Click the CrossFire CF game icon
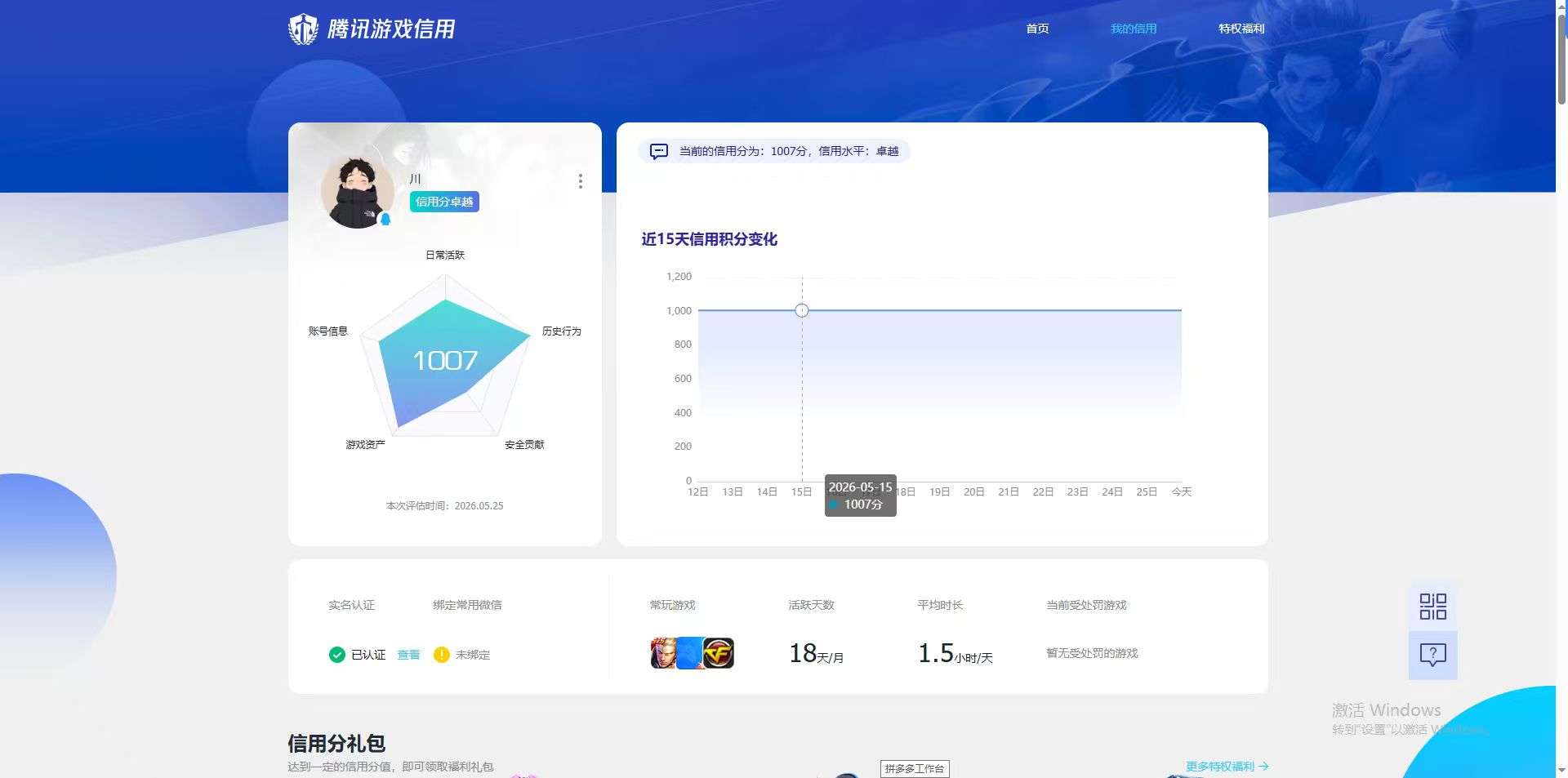Screen dimensions: 1568x778 (x=719, y=653)
